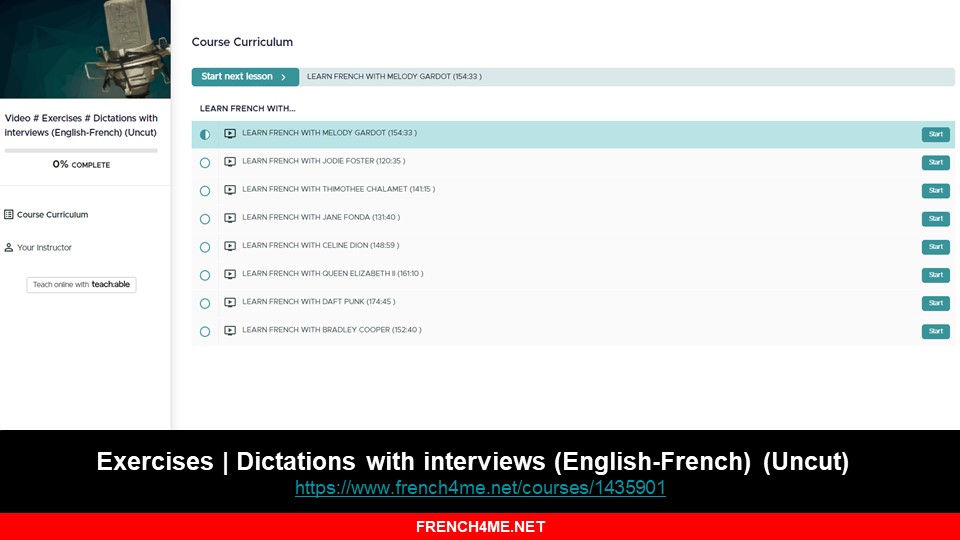The height and width of the screenshot is (540, 960).
Task: Click the video icon beside Thimothee Chalamet lesson
Action: coord(230,190)
